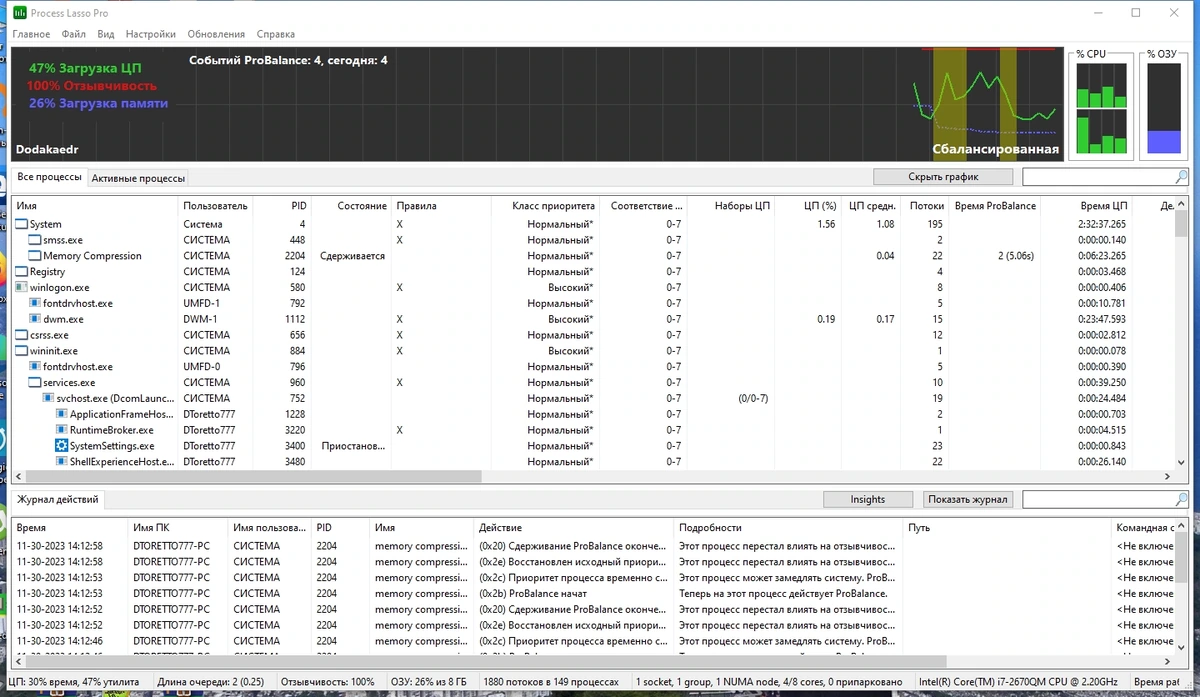Click the Process Lasso Pro title bar icon
This screenshot has height=697, width=1200.
coord(21,13)
